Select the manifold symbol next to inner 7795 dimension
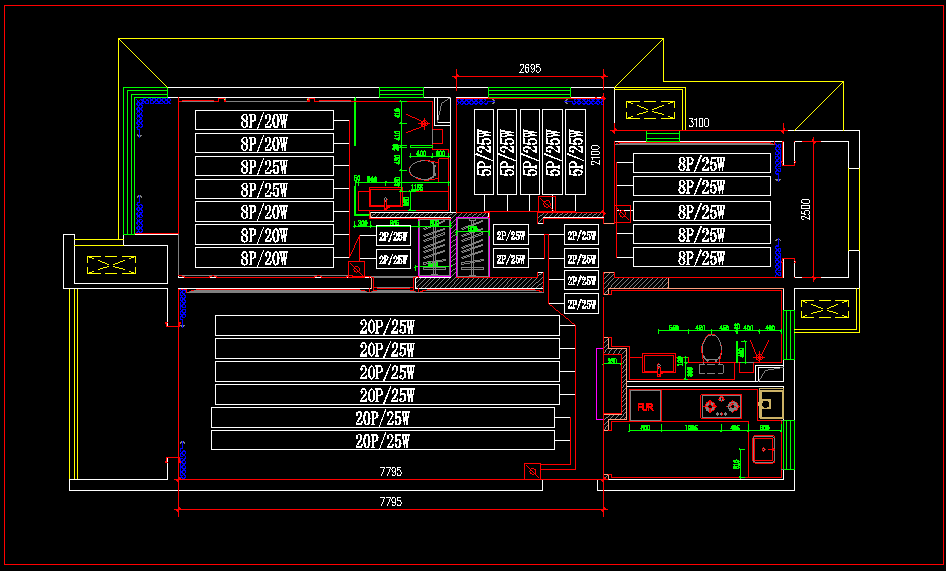The image size is (946, 571). 532,471
